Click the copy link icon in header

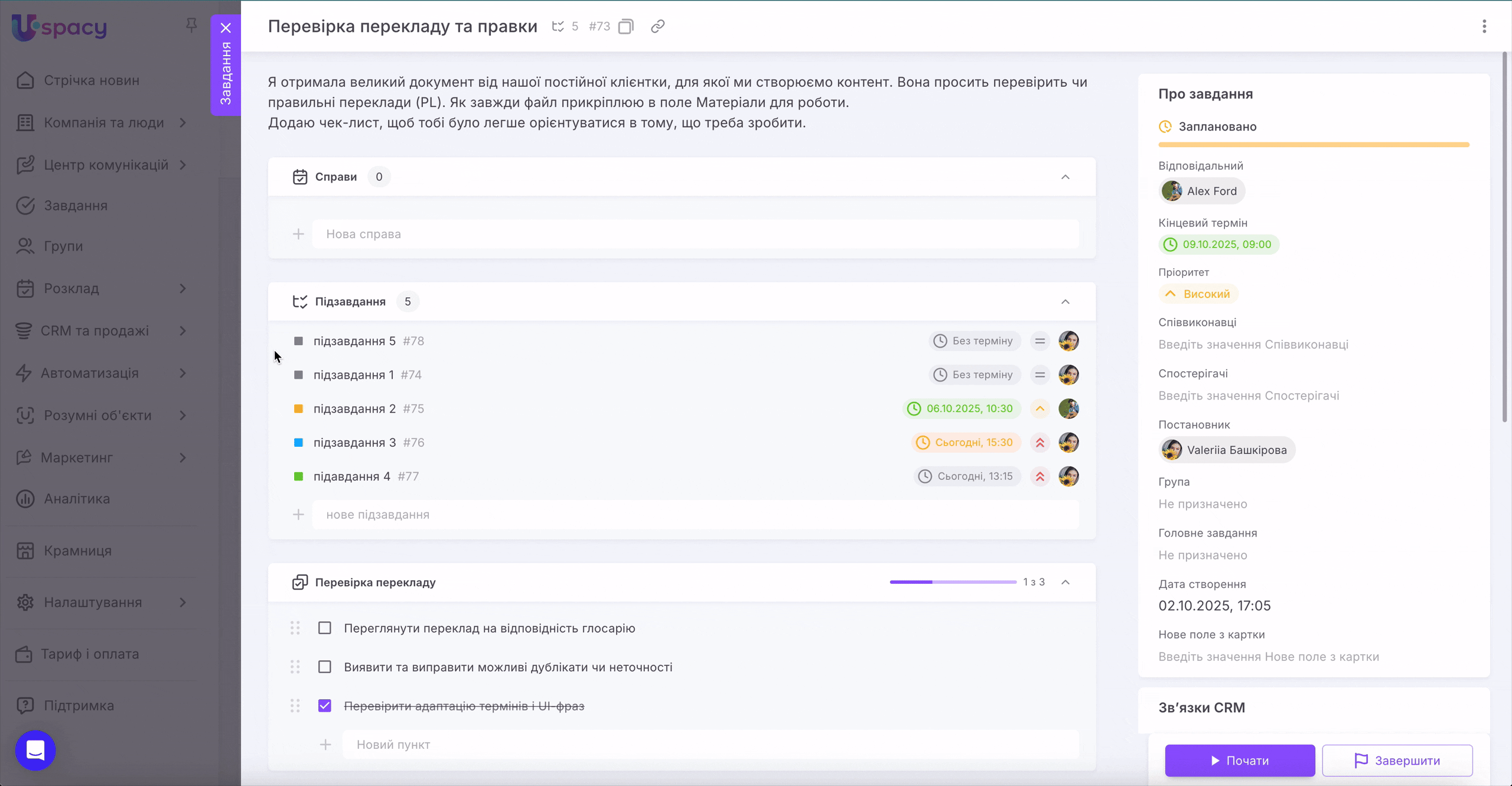(657, 27)
